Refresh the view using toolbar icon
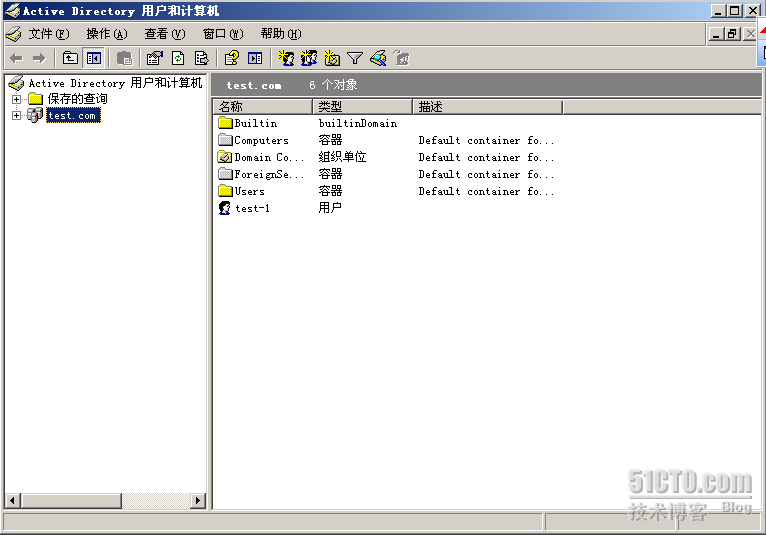The height and width of the screenshot is (535, 766). point(178,59)
